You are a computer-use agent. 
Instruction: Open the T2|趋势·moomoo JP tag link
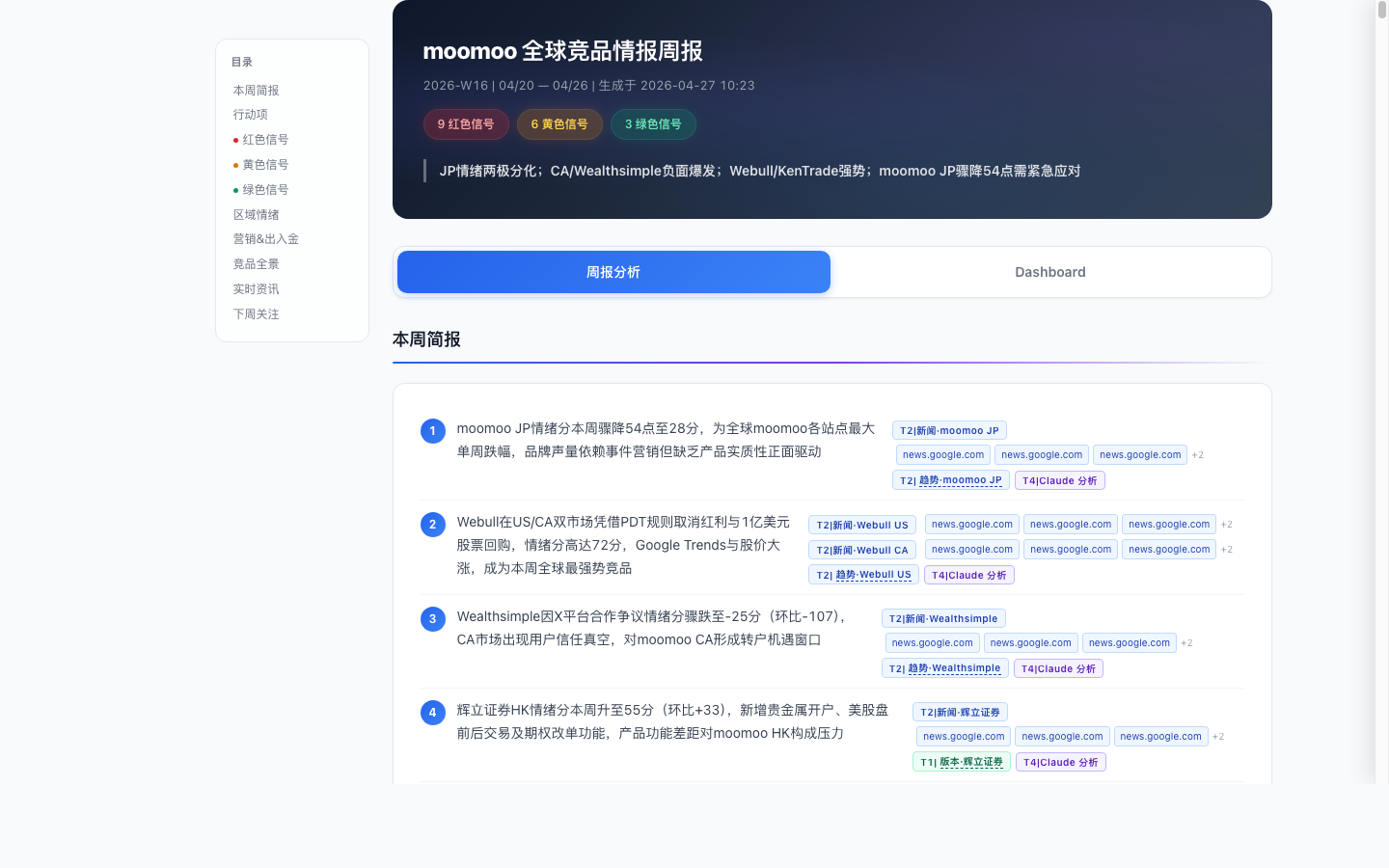pyautogui.click(x=950, y=480)
